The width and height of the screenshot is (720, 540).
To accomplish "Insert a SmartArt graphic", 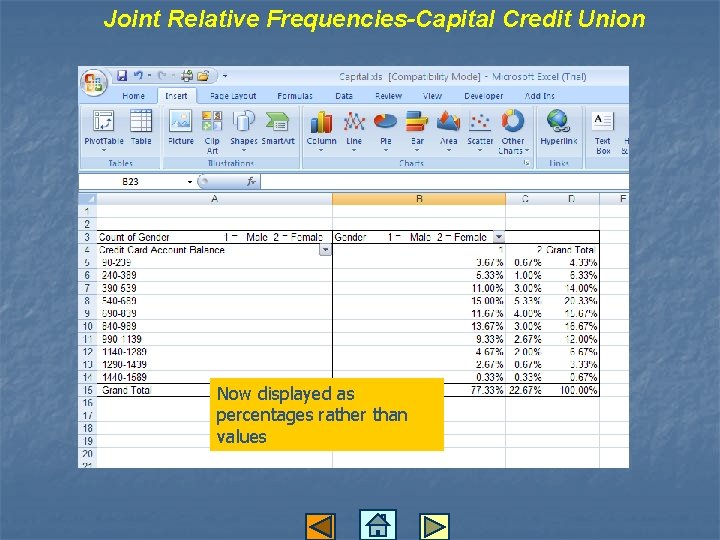I will 278,128.
